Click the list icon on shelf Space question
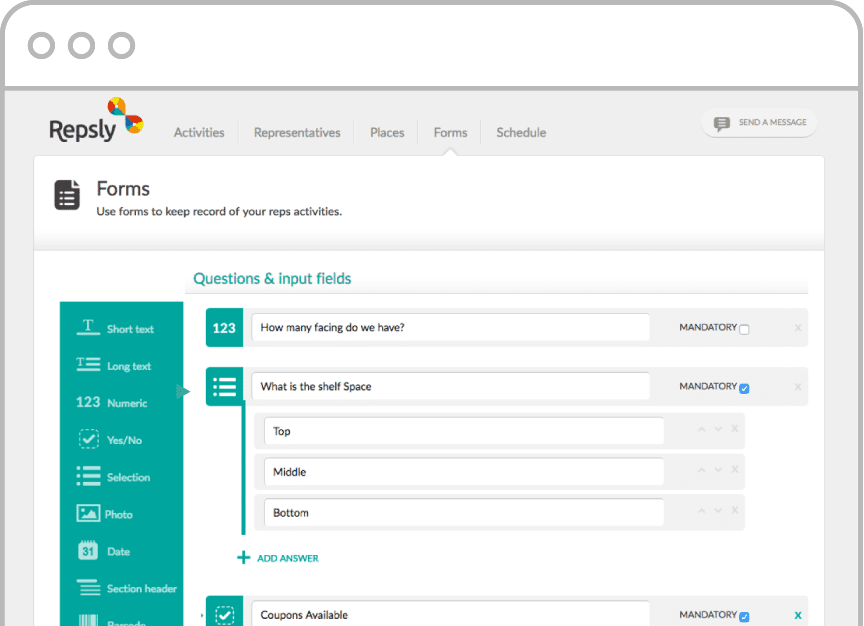Image resolution: width=864 pixels, height=626 pixels. 224,387
